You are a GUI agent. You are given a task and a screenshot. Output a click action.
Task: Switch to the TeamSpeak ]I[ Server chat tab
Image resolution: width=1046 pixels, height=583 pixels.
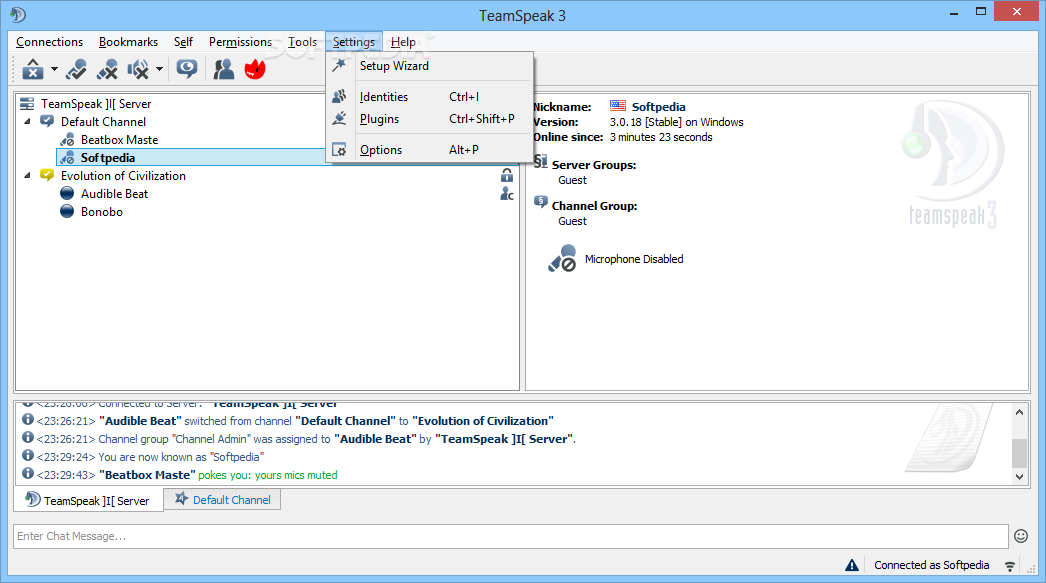88,500
